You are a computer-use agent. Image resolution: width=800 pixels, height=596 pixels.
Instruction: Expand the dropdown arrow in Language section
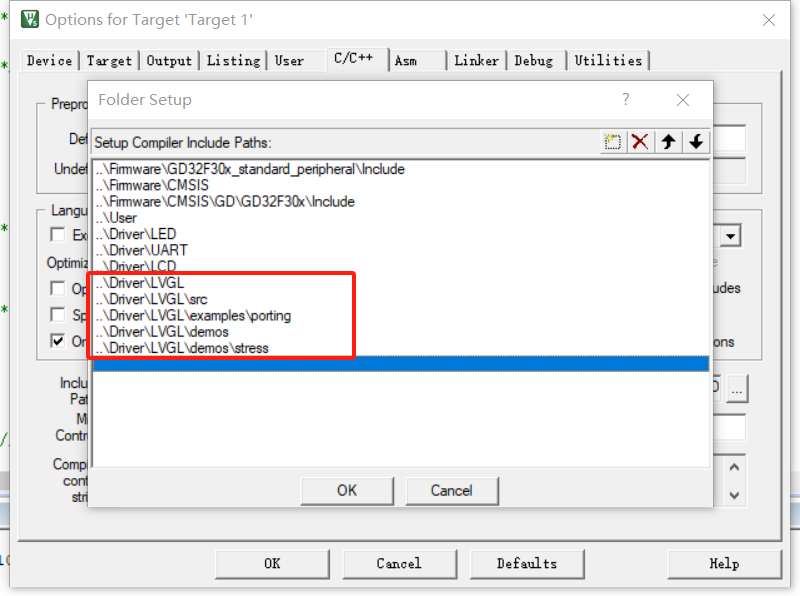tap(731, 236)
